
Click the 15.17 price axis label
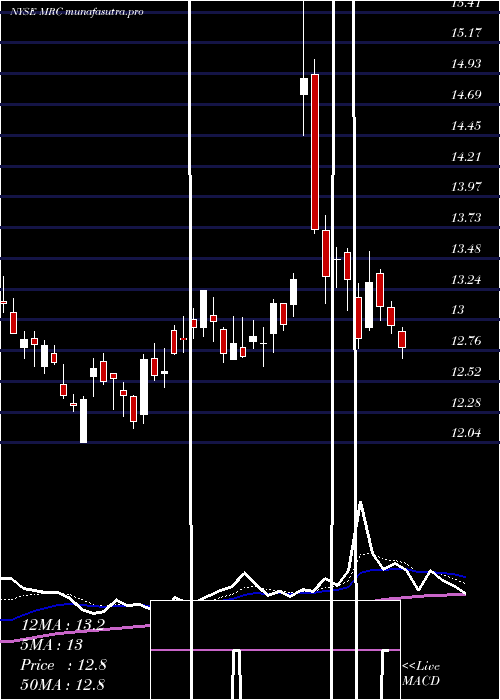(x=467, y=33)
